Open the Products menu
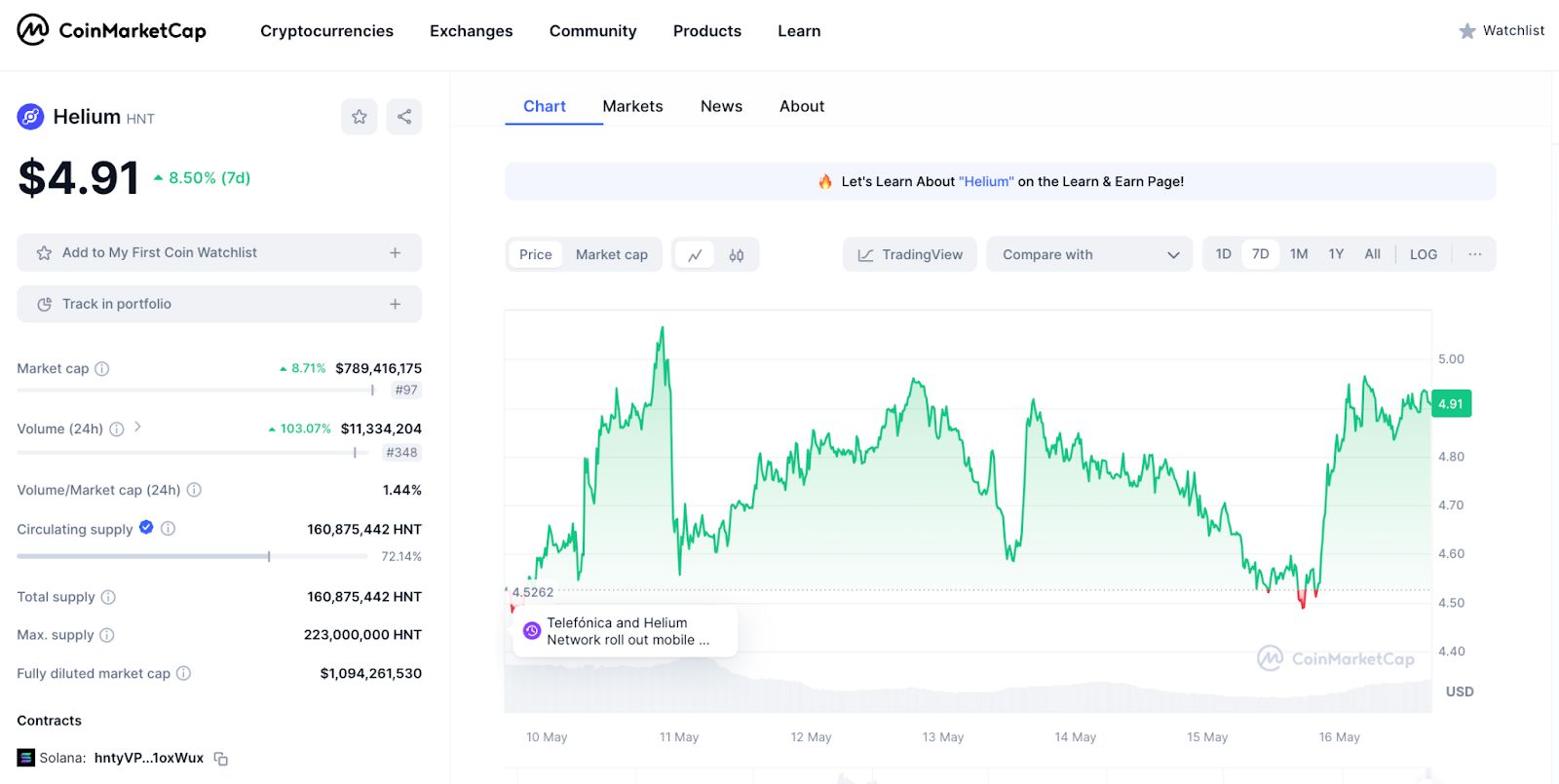Viewport: 1559px width, 784px height. pyautogui.click(x=707, y=31)
